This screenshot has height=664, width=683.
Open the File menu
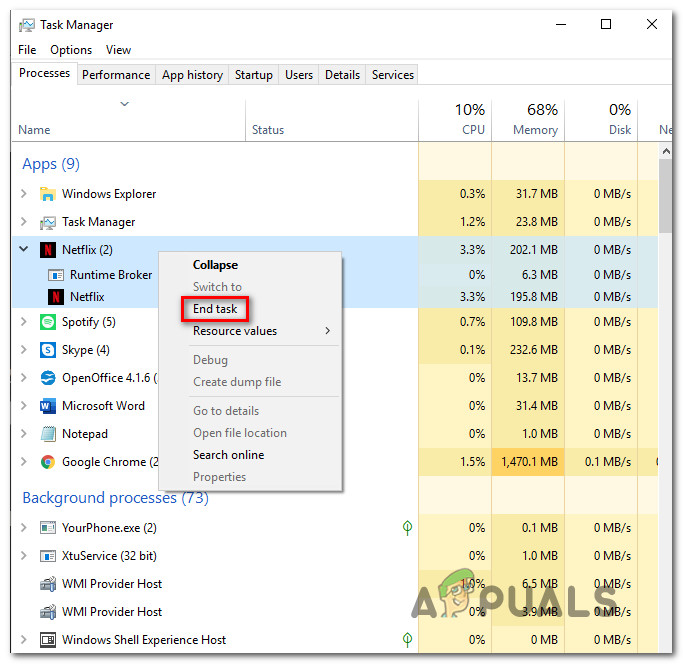(27, 50)
